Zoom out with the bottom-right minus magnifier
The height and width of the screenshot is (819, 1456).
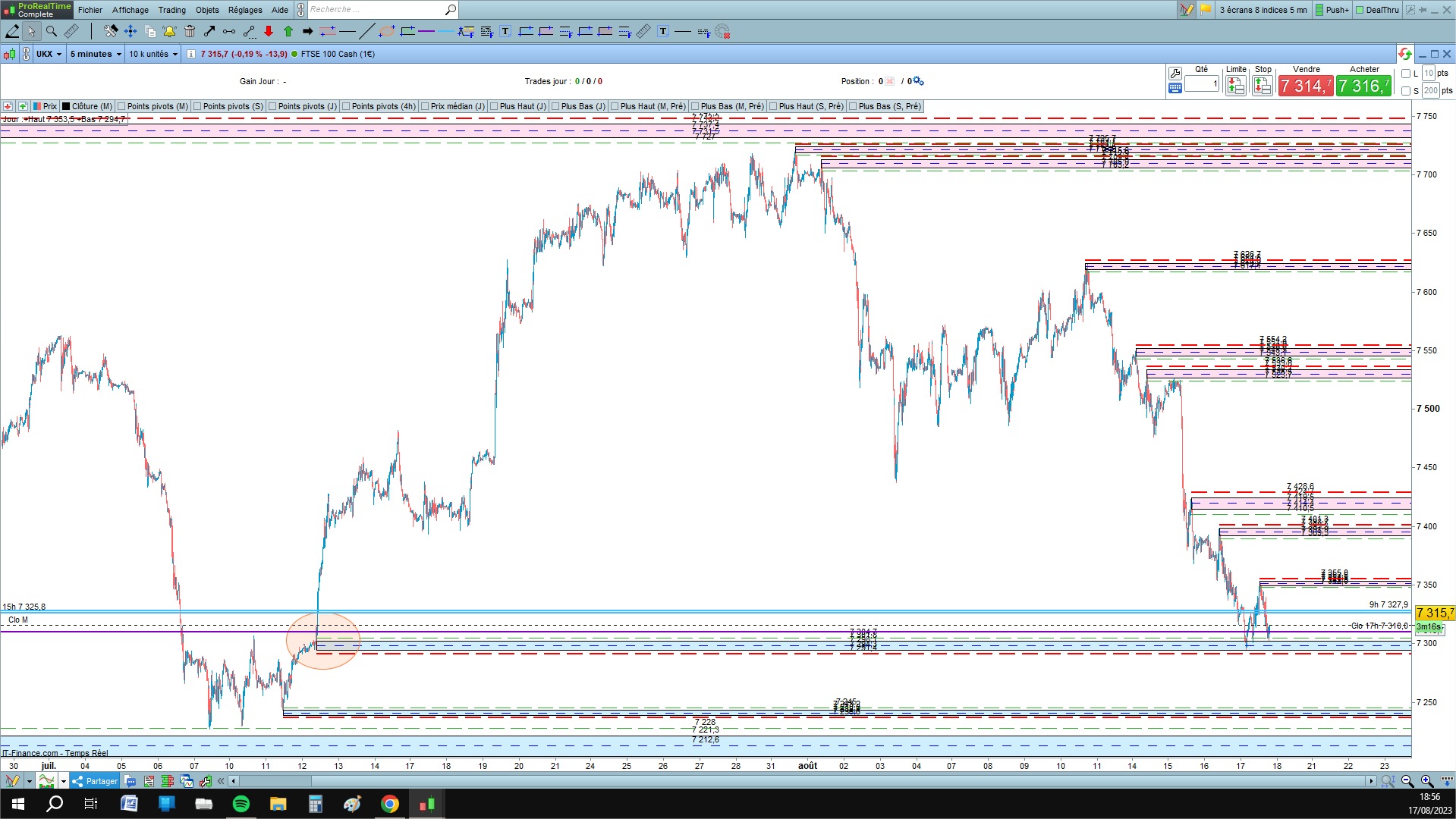1407,781
